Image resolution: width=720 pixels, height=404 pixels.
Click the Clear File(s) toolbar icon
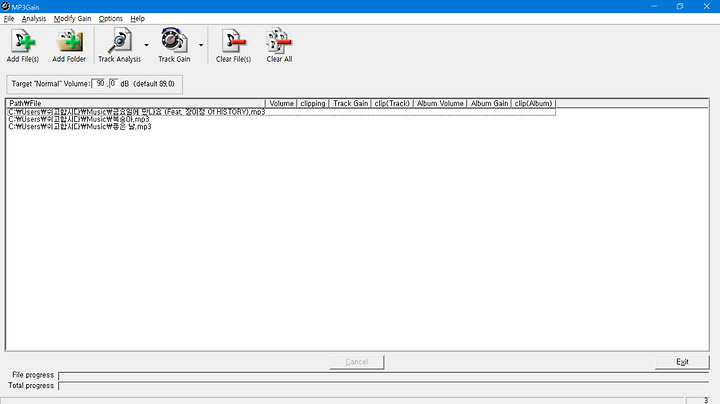pos(233,45)
